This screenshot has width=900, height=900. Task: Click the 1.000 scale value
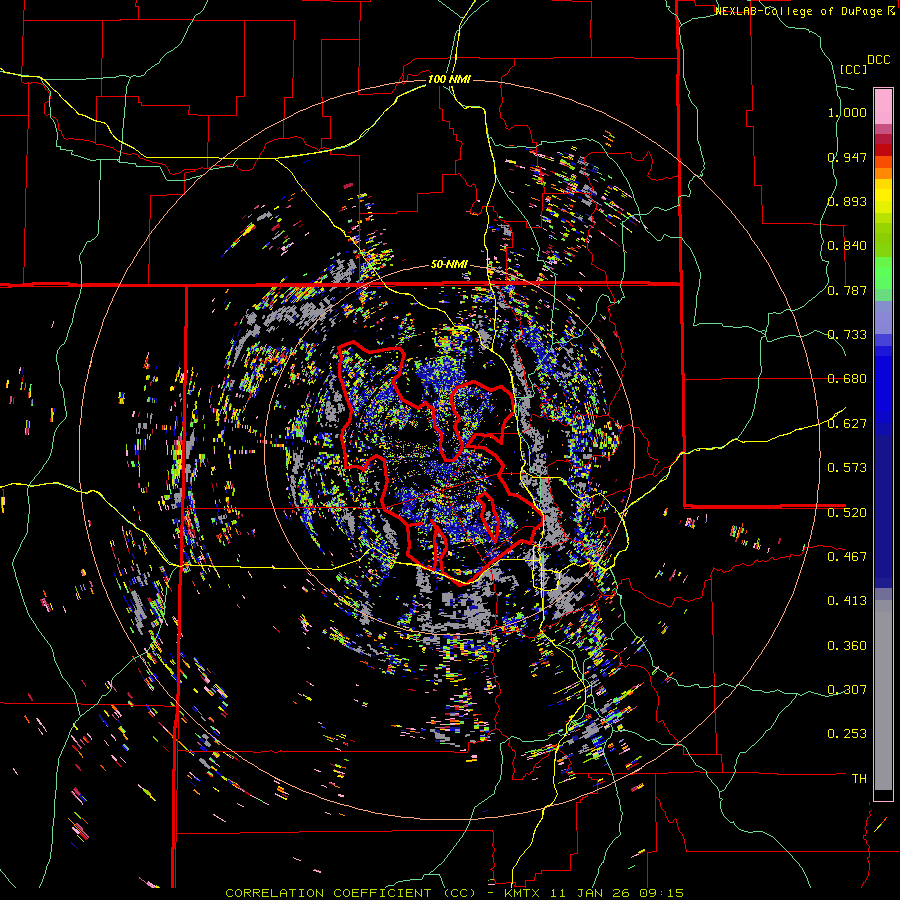[847, 112]
